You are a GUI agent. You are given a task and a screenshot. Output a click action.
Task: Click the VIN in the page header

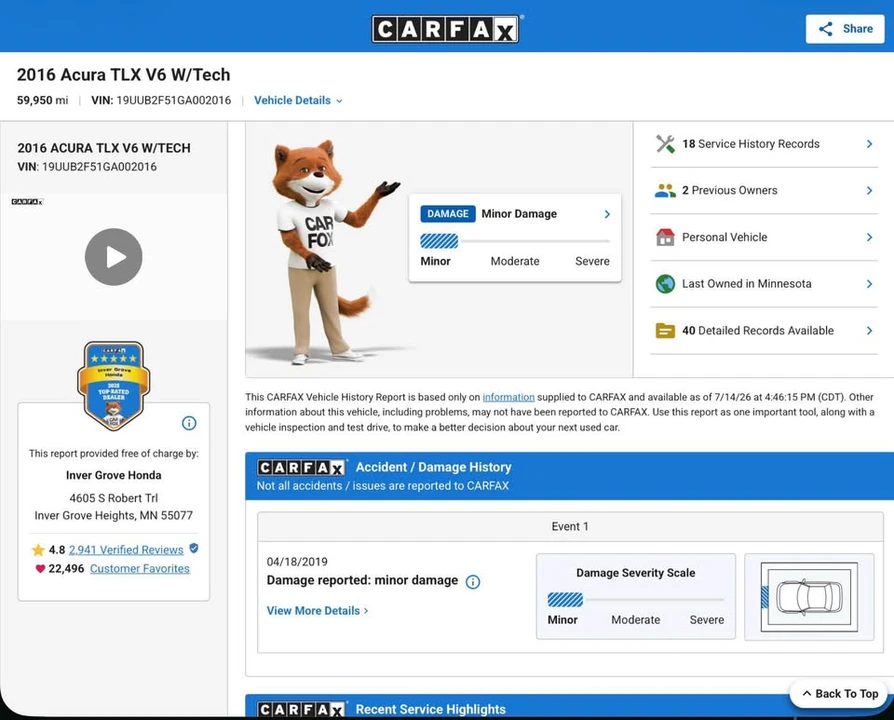click(x=161, y=100)
